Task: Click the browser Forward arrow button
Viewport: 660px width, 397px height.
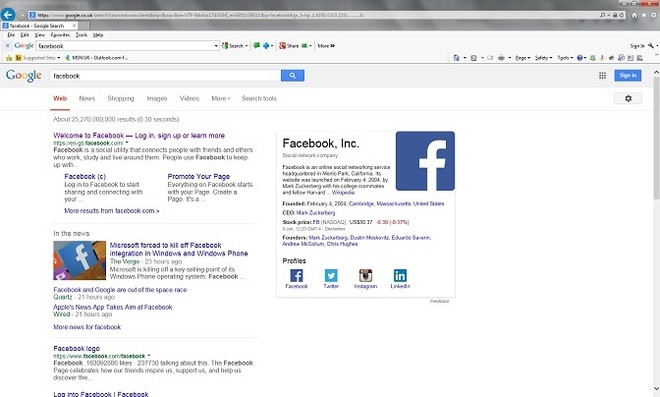Action: click(21, 15)
